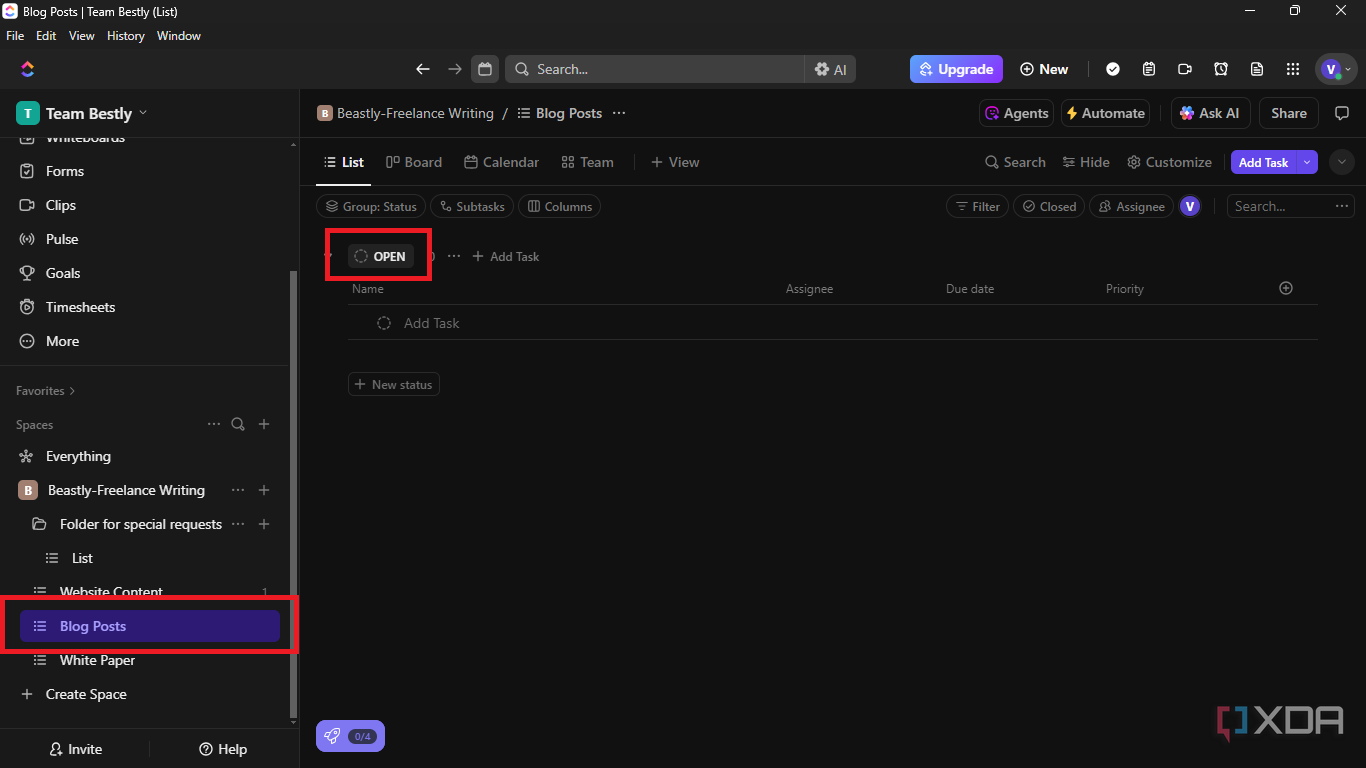This screenshot has width=1366, height=768.
Task: Click Invite at sidebar bottom
Action: (76, 749)
